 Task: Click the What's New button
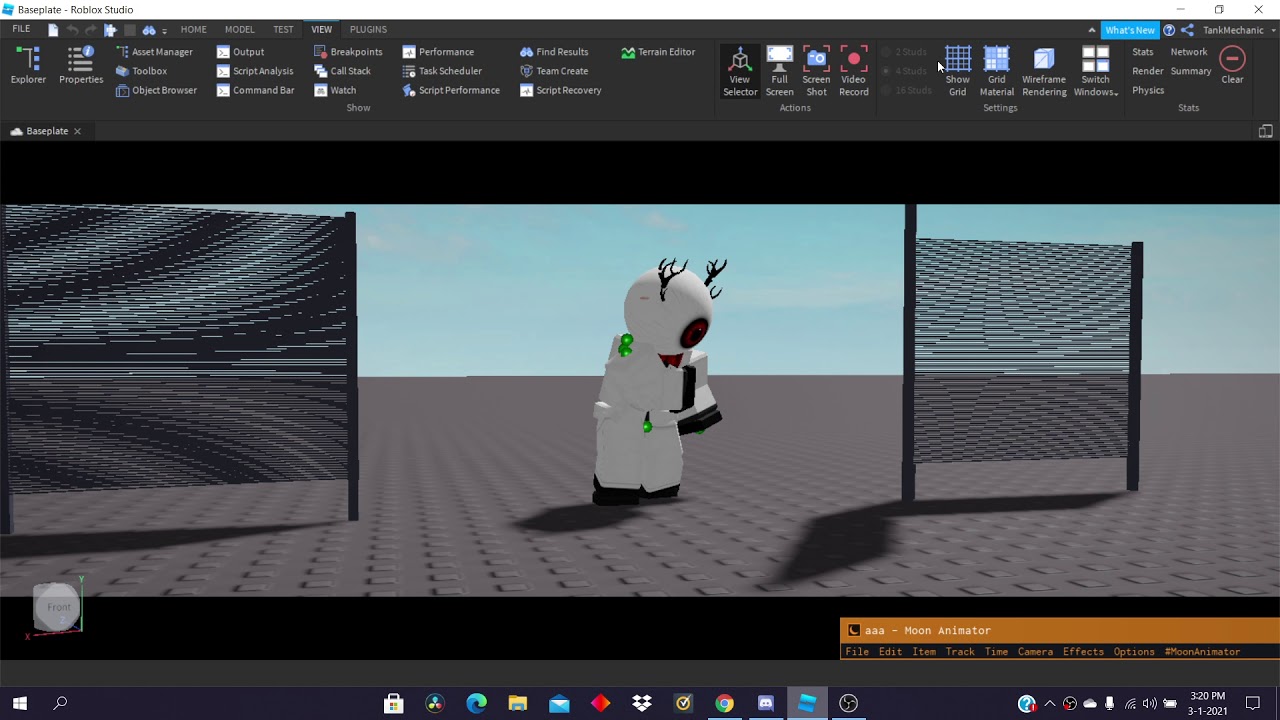[1130, 30]
